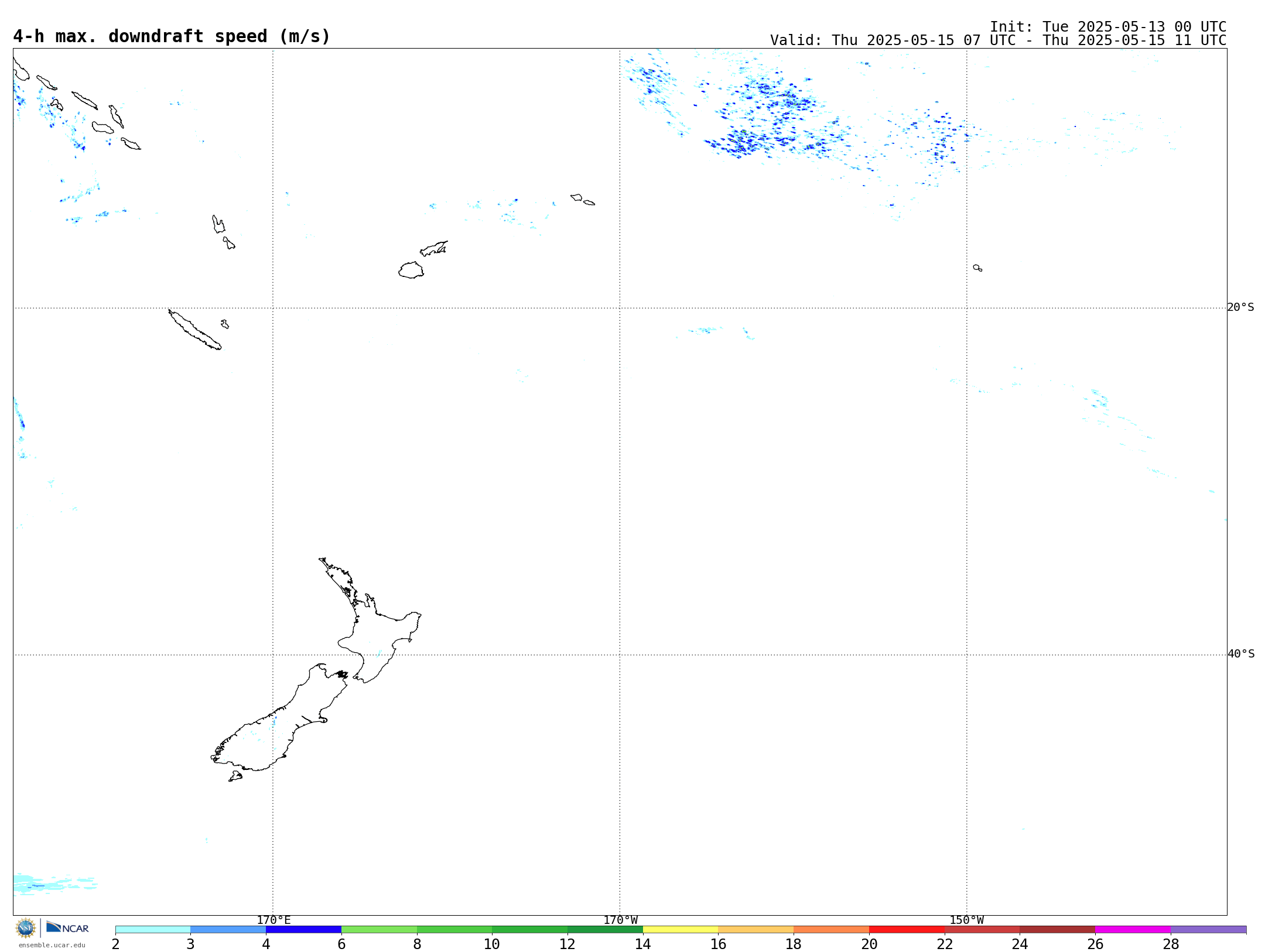Click the NSF logo icon

(26, 928)
